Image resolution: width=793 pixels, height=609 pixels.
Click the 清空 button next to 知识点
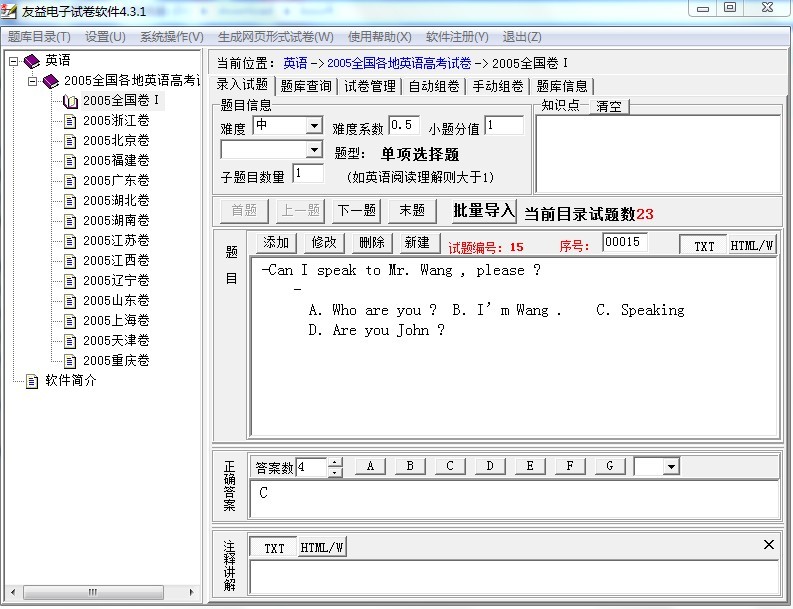609,106
